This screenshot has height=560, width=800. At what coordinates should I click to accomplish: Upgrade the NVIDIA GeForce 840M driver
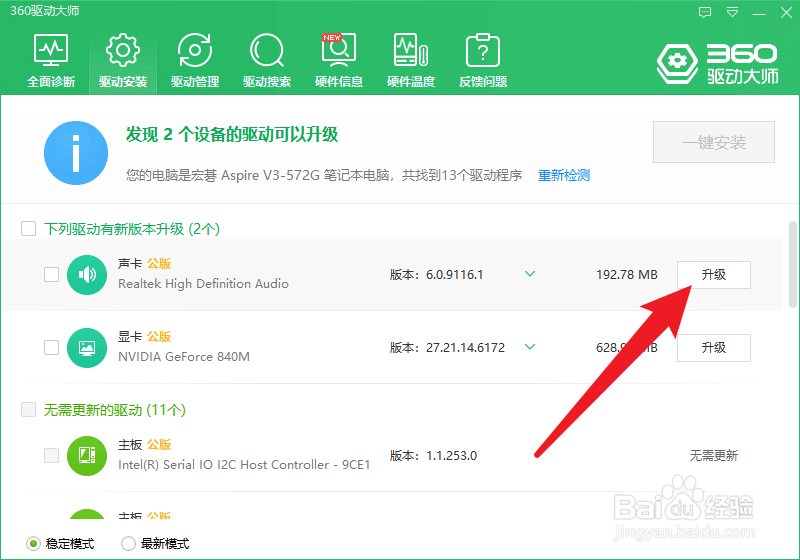click(714, 348)
